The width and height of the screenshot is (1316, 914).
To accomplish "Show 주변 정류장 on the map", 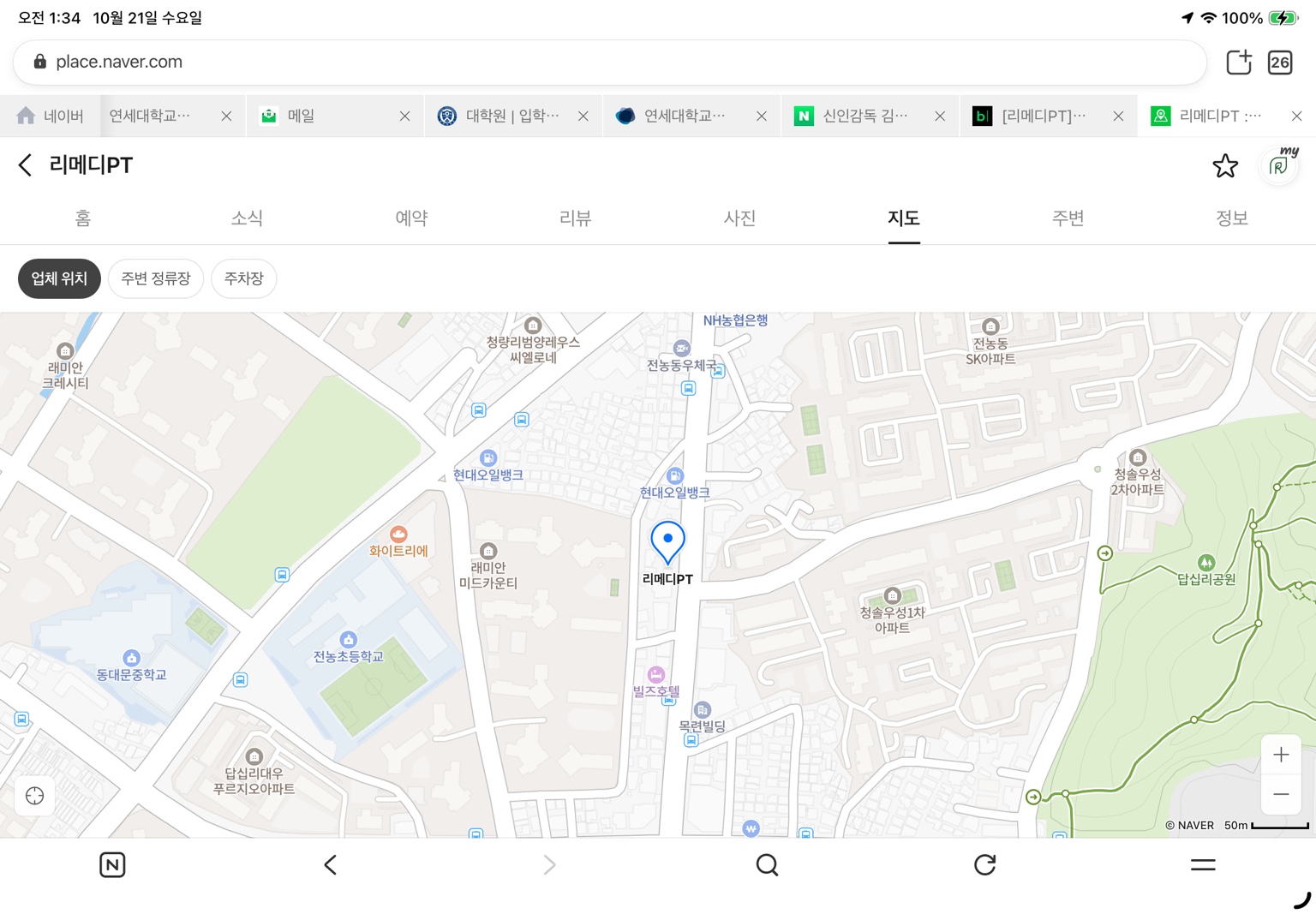I will [156, 278].
